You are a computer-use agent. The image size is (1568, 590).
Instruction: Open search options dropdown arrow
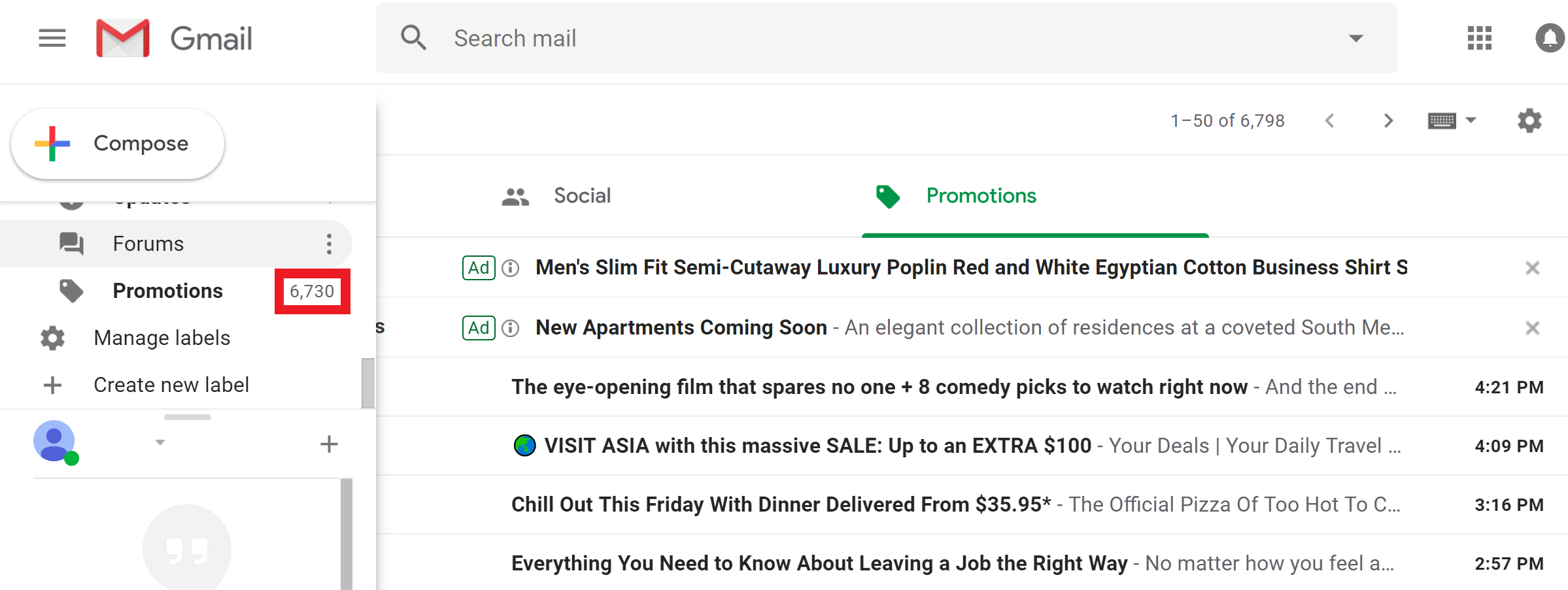coord(1355,39)
